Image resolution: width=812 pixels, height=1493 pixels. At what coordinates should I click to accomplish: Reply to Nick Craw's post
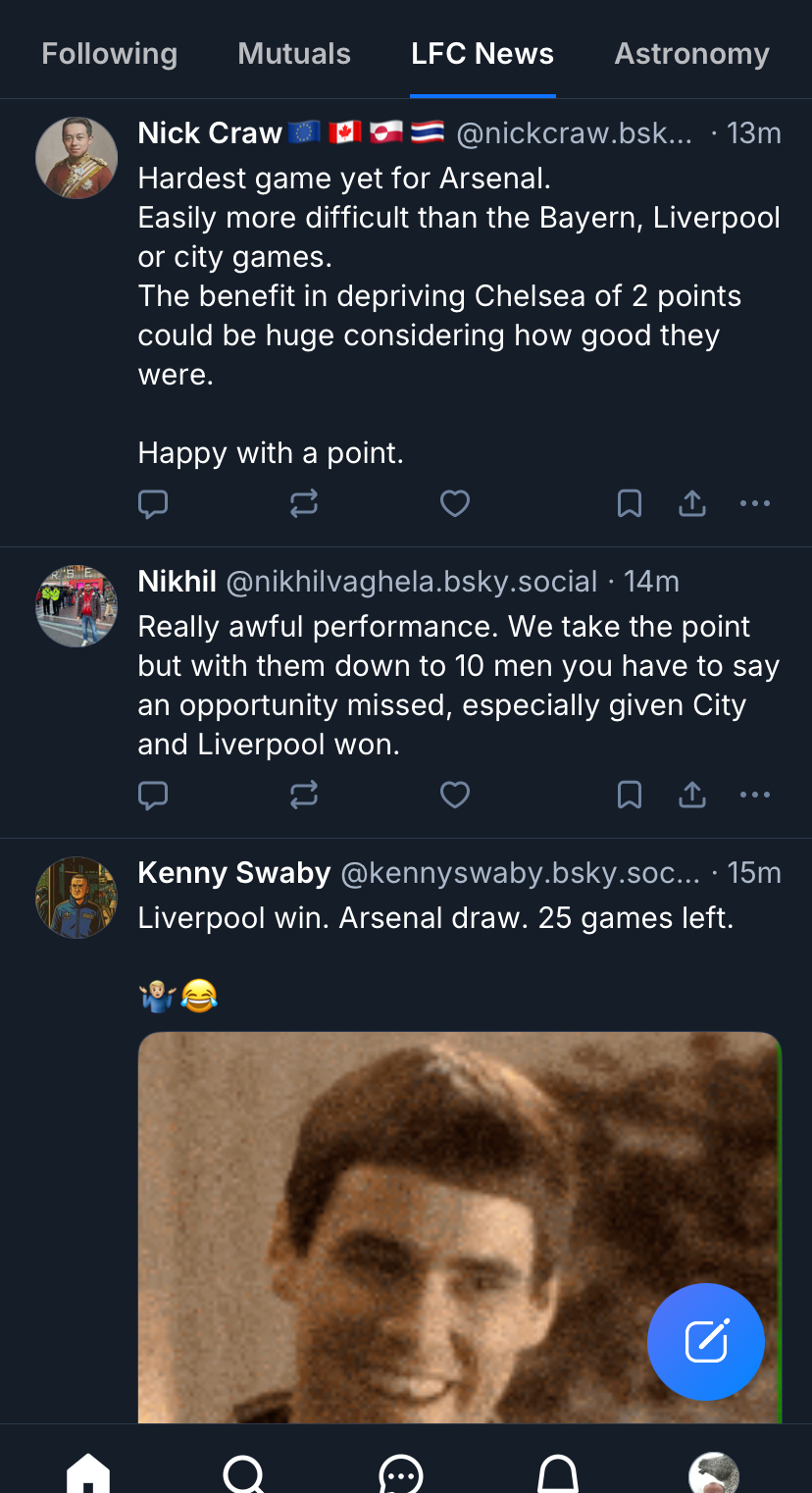[x=153, y=504]
